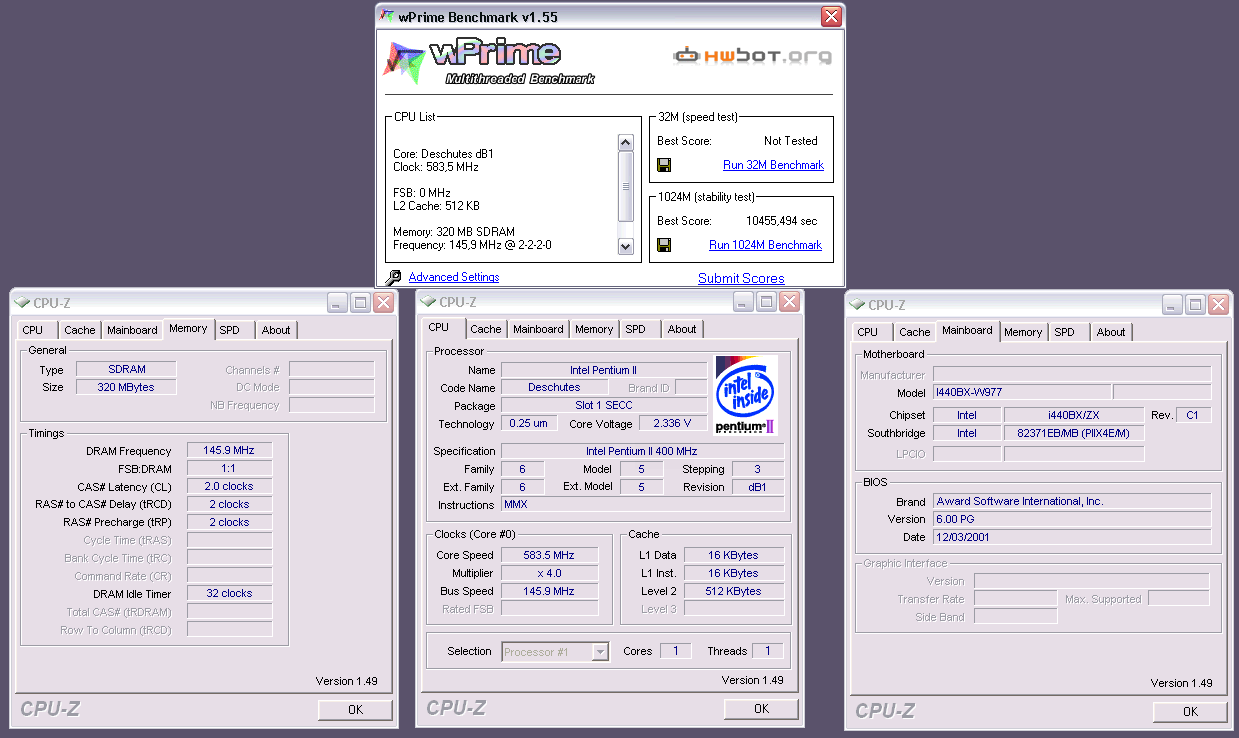Click BIOS Brand Award Software International value
This screenshot has width=1239, height=738.
[1071, 501]
